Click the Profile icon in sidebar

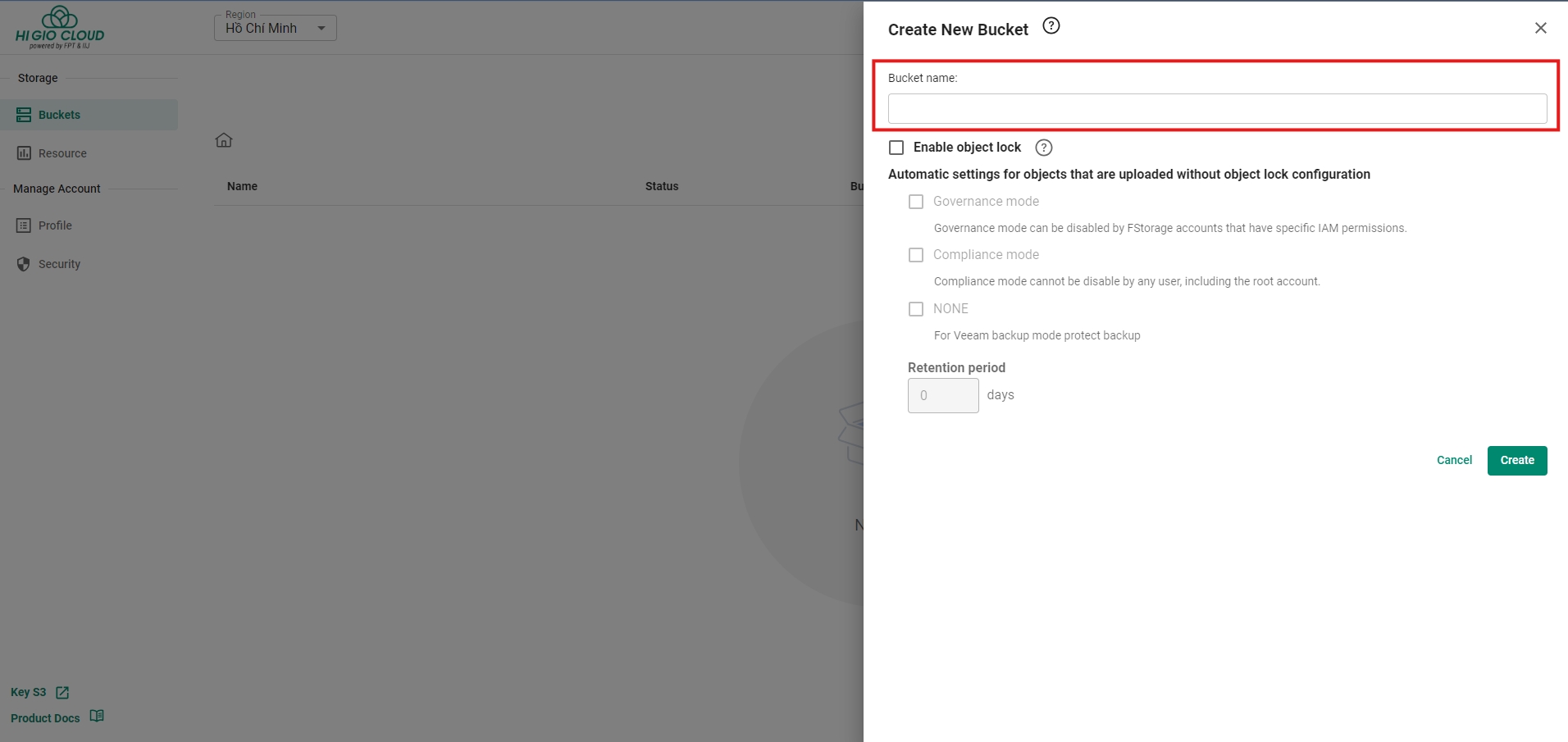tap(24, 225)
